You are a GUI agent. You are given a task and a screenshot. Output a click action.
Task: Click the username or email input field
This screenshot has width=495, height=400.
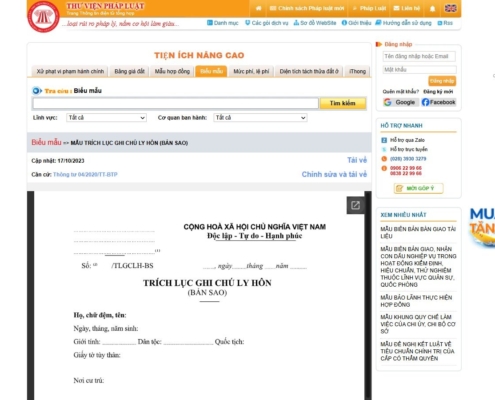pyautogui.click(x=419, y=56)
